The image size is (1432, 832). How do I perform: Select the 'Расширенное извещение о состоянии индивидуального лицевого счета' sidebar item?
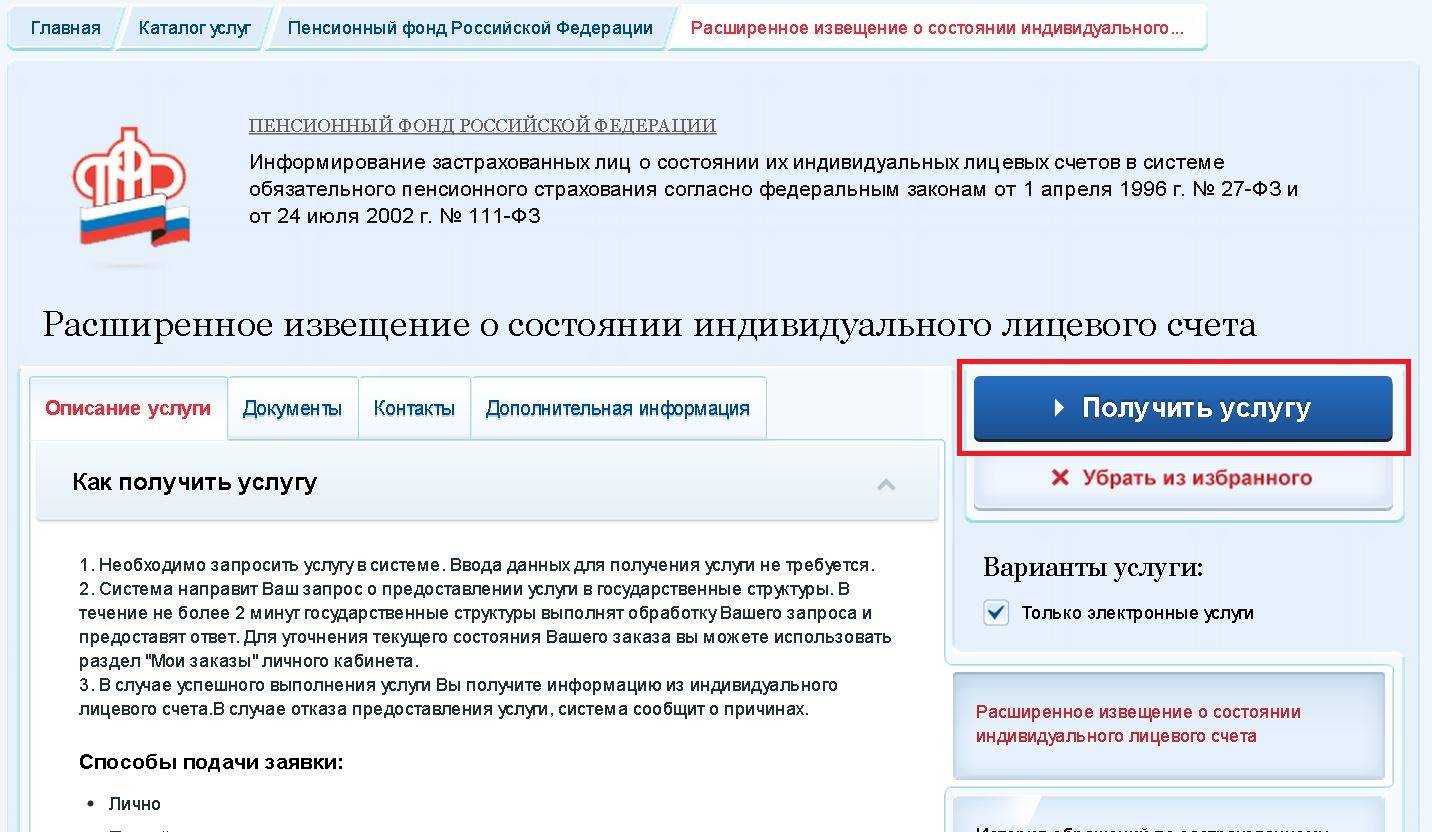click(1168, 724)
